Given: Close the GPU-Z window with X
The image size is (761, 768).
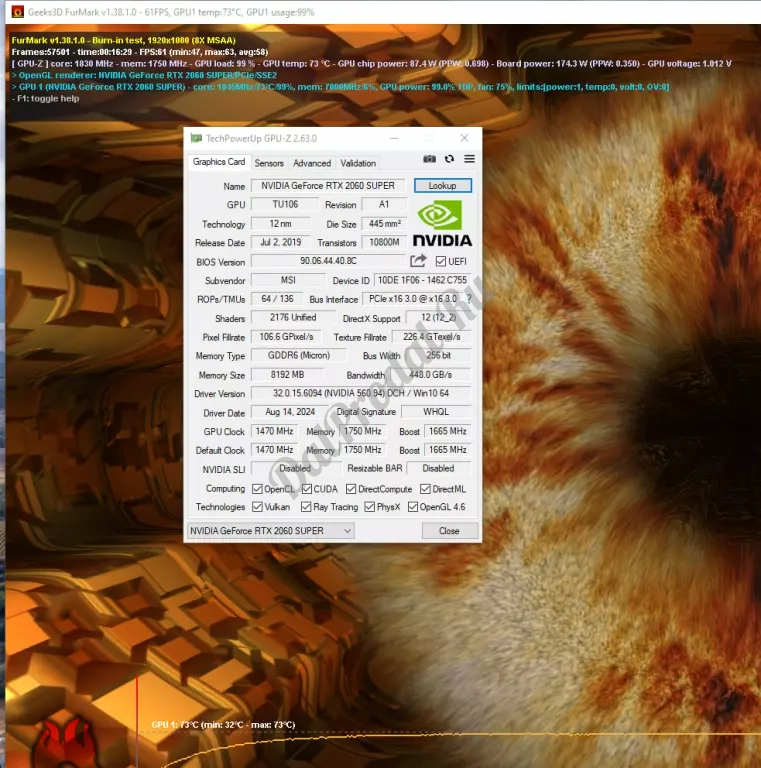Looking at the screenshot, I should click(x=464, y=138).
